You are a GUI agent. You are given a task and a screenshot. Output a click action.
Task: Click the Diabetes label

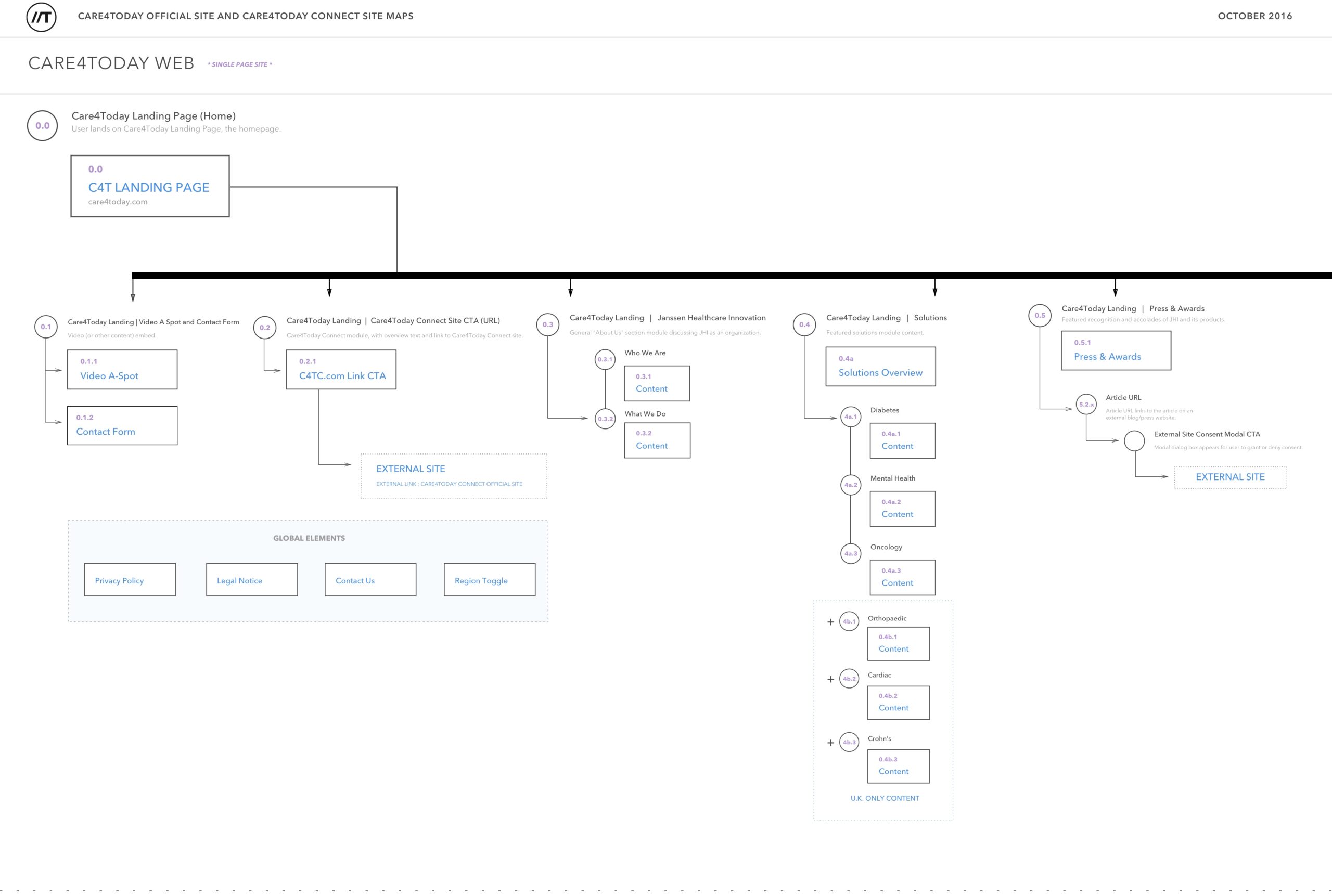tap(885, 410)
